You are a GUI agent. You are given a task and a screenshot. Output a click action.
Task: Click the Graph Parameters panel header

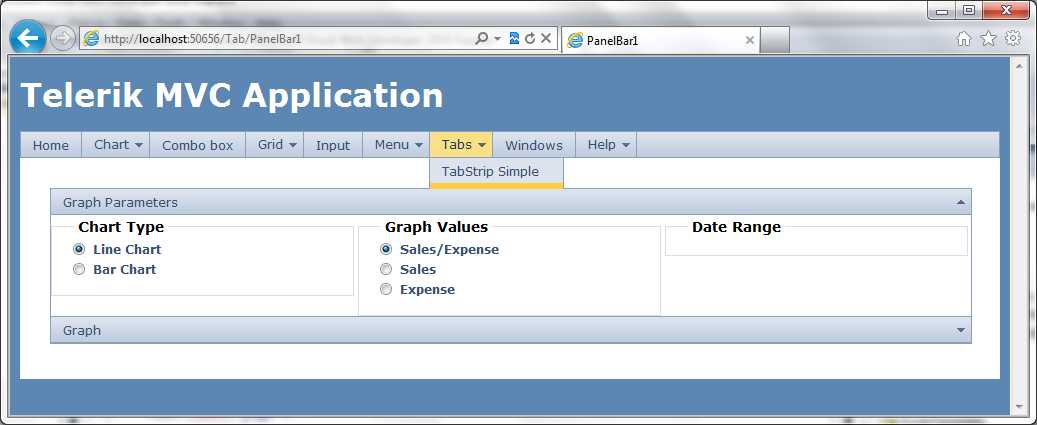[x=511, y=202]
